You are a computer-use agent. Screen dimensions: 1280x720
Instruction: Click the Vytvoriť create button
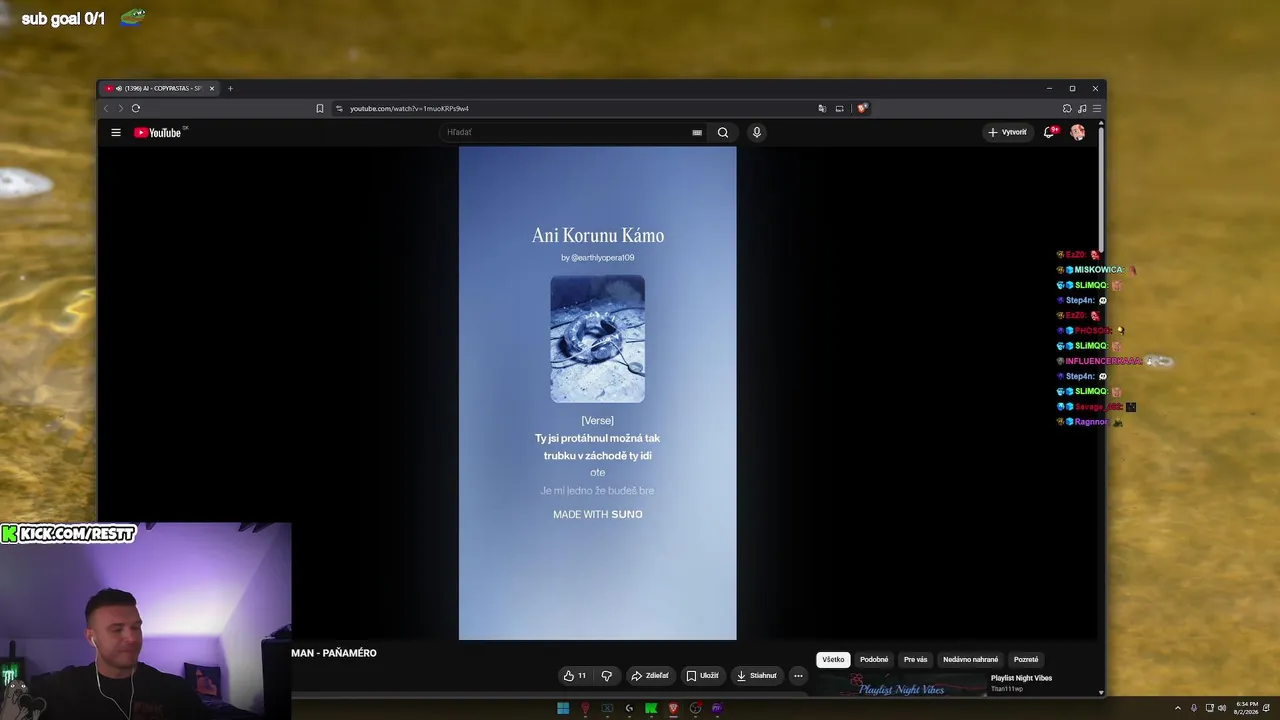click(x=1007, y=132)
